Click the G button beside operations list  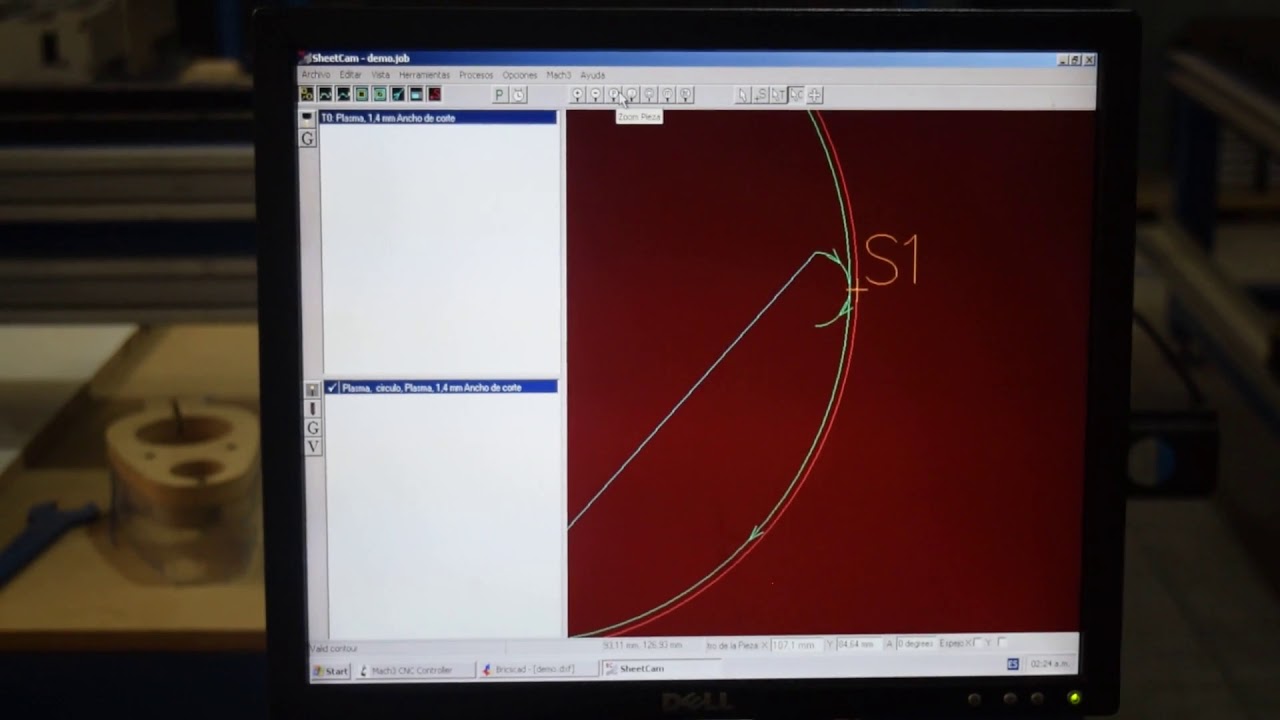click(313, 427)
